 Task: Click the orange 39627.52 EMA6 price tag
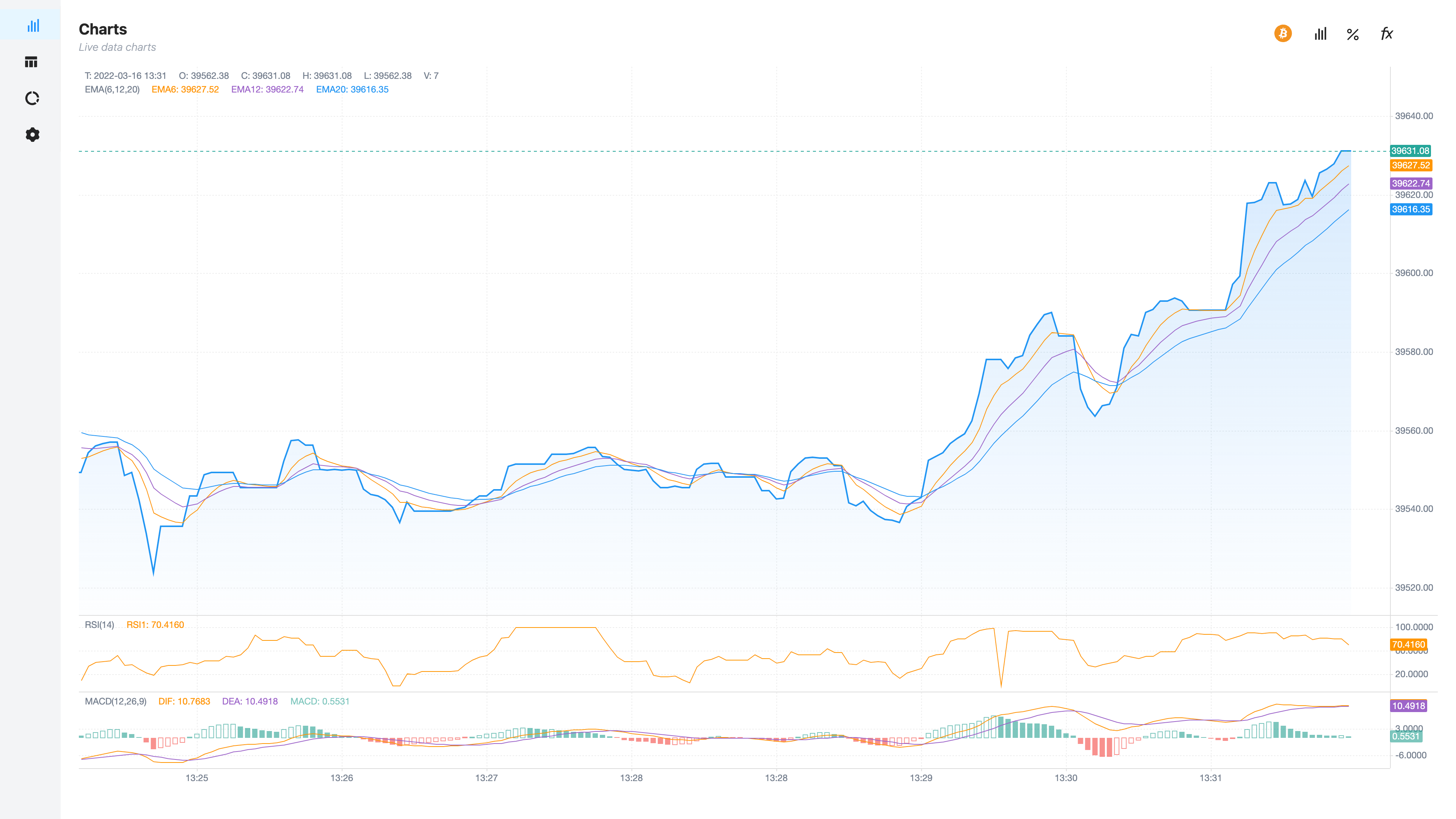click(1410, 166)
